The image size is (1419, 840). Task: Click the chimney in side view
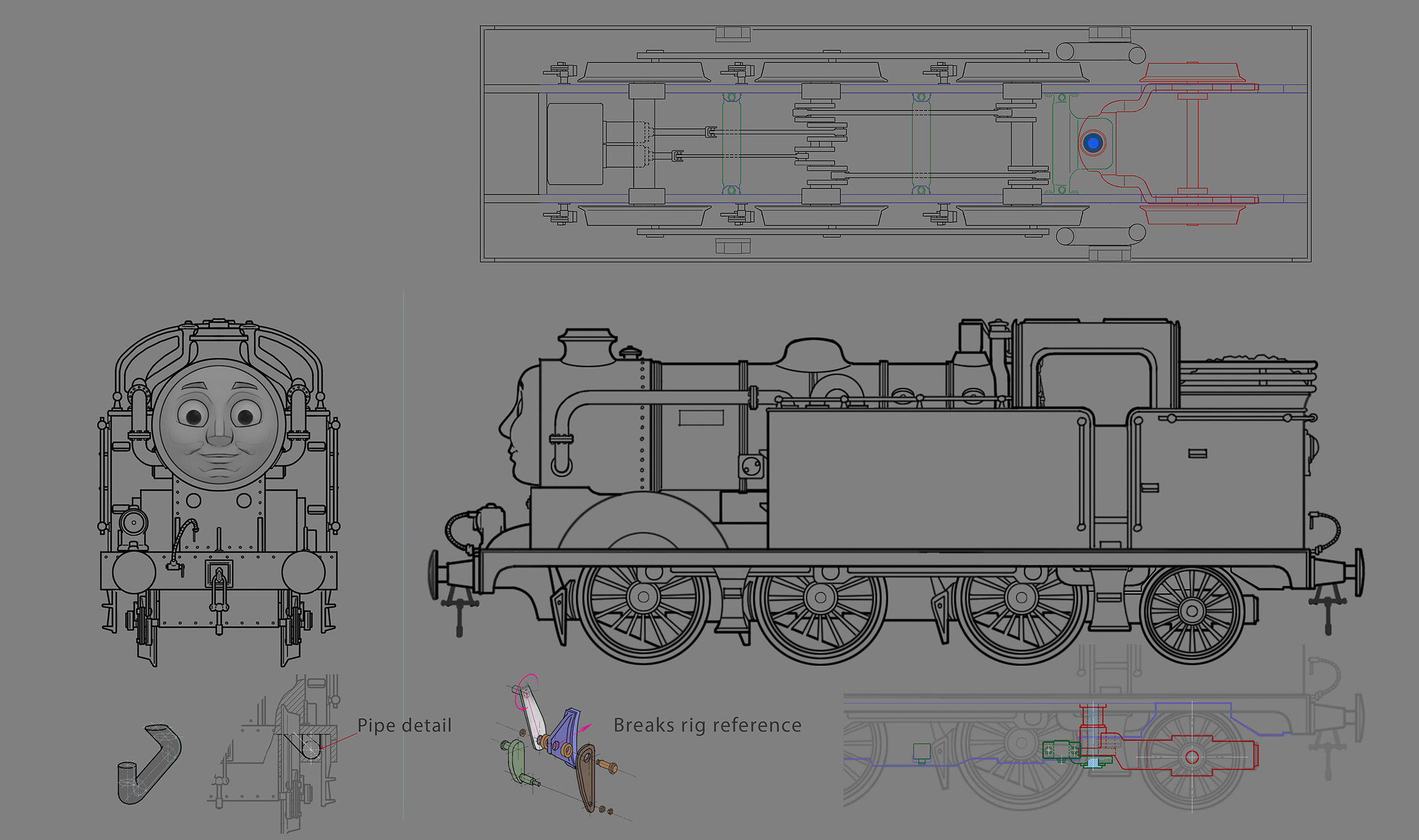click(588, 347)
